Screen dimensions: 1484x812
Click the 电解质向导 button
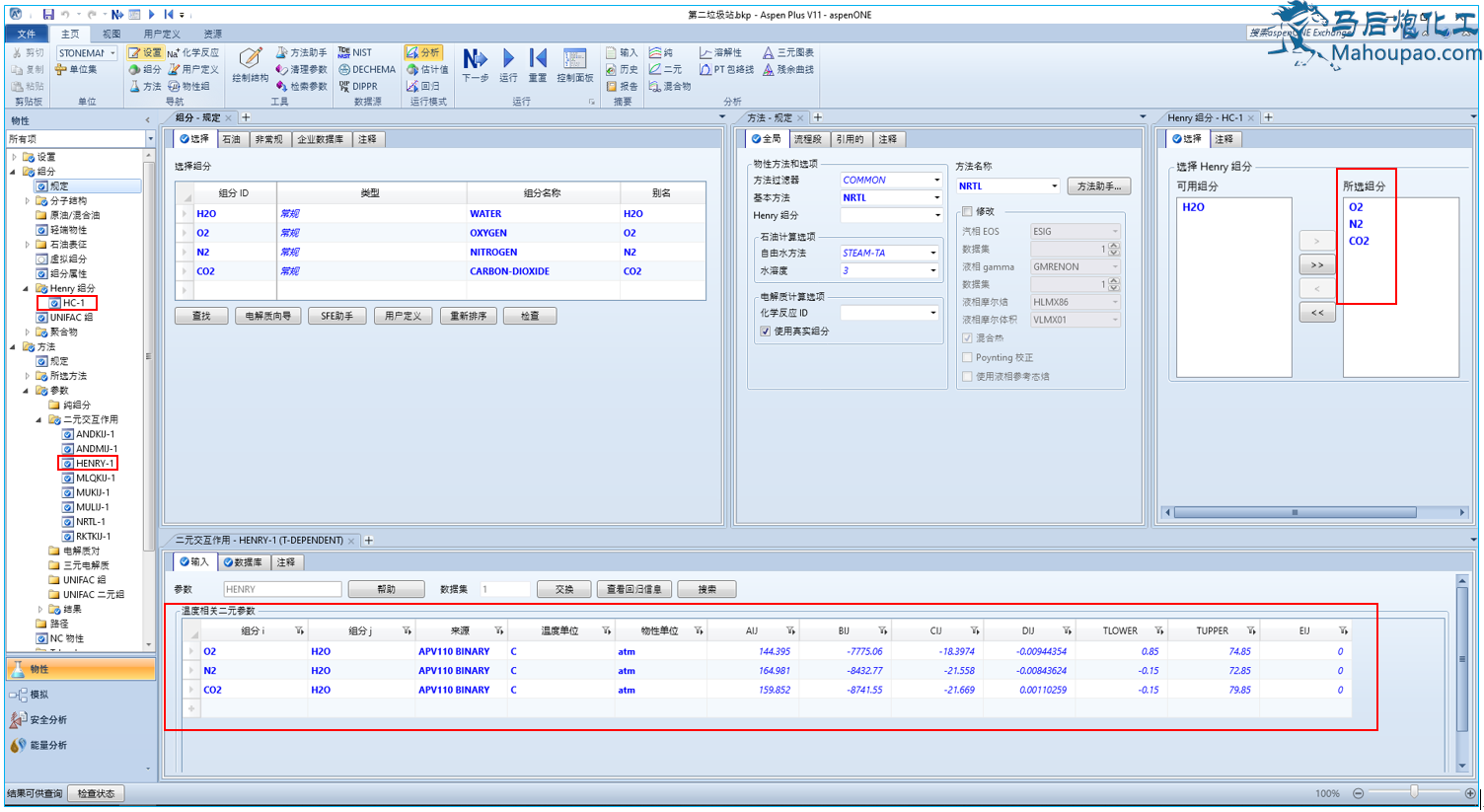tap(268, 316)
